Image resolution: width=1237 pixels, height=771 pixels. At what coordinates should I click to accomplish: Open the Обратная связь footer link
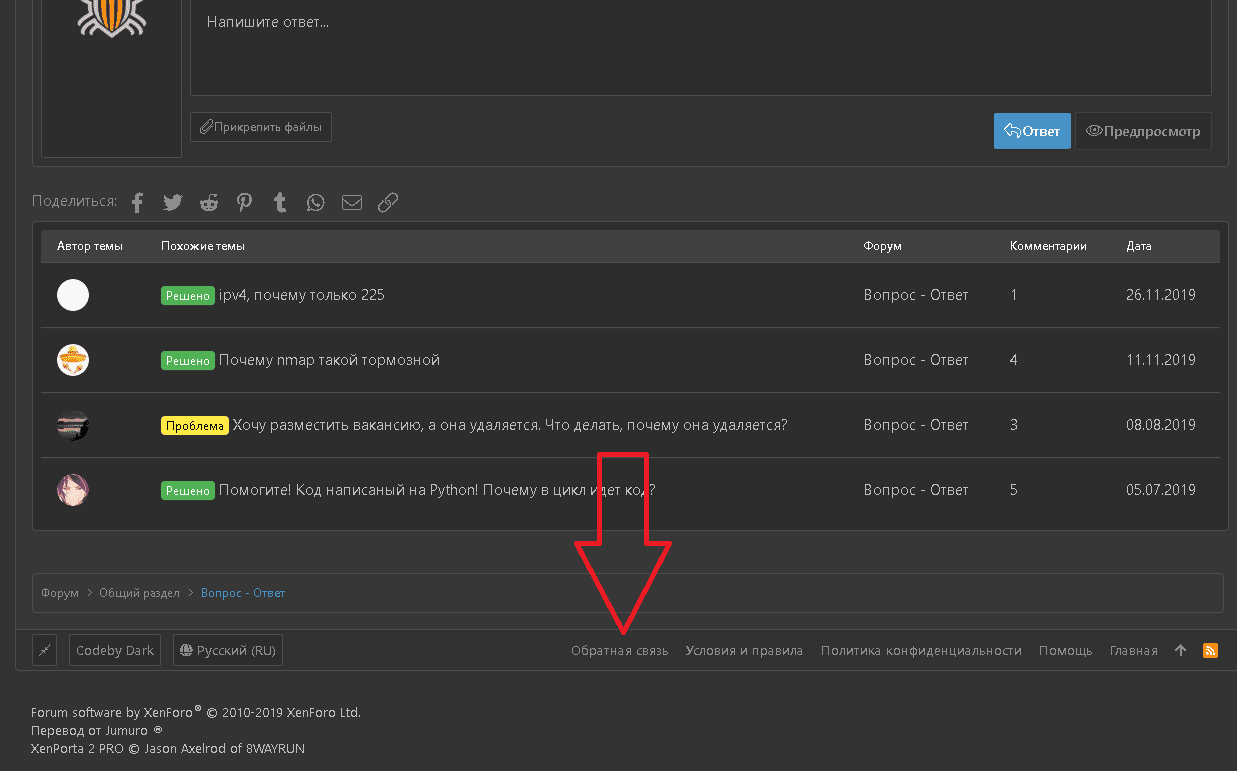tap(619, 650)
